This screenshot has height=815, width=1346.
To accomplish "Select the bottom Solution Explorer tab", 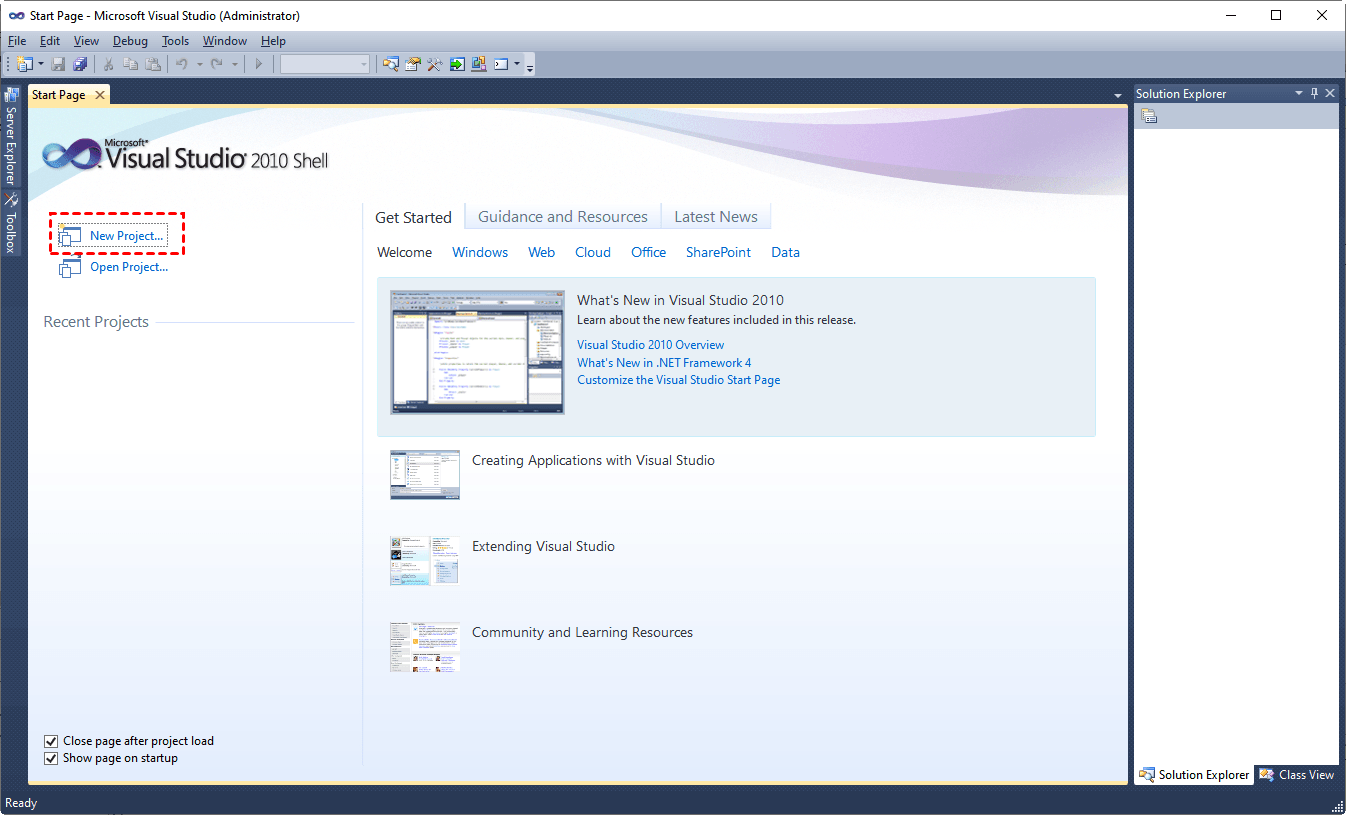I will tap(1195, 775).
